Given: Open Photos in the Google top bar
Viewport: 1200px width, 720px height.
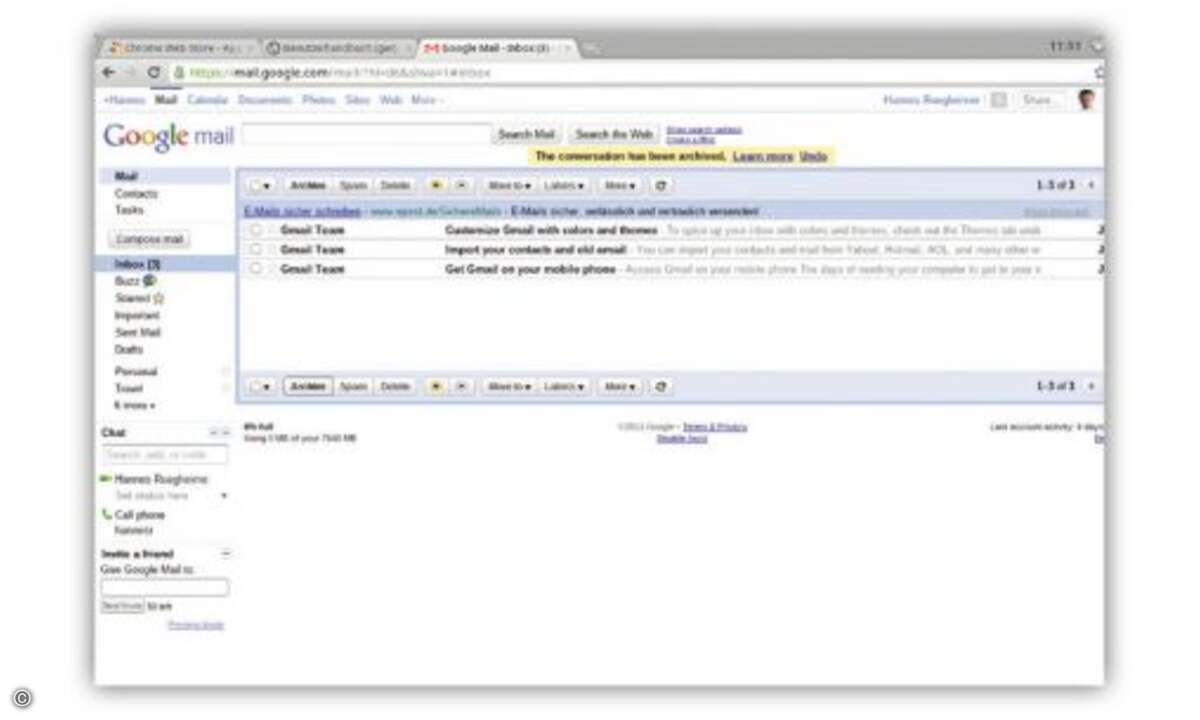Looking at the screenshot, I should (319, 100).
